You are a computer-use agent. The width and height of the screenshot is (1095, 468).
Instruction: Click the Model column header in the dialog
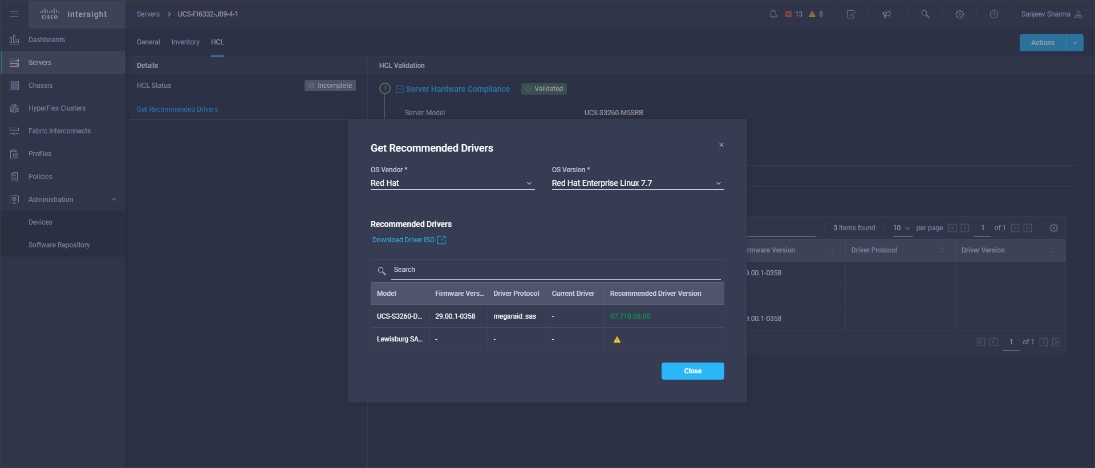tap(399, 293)
